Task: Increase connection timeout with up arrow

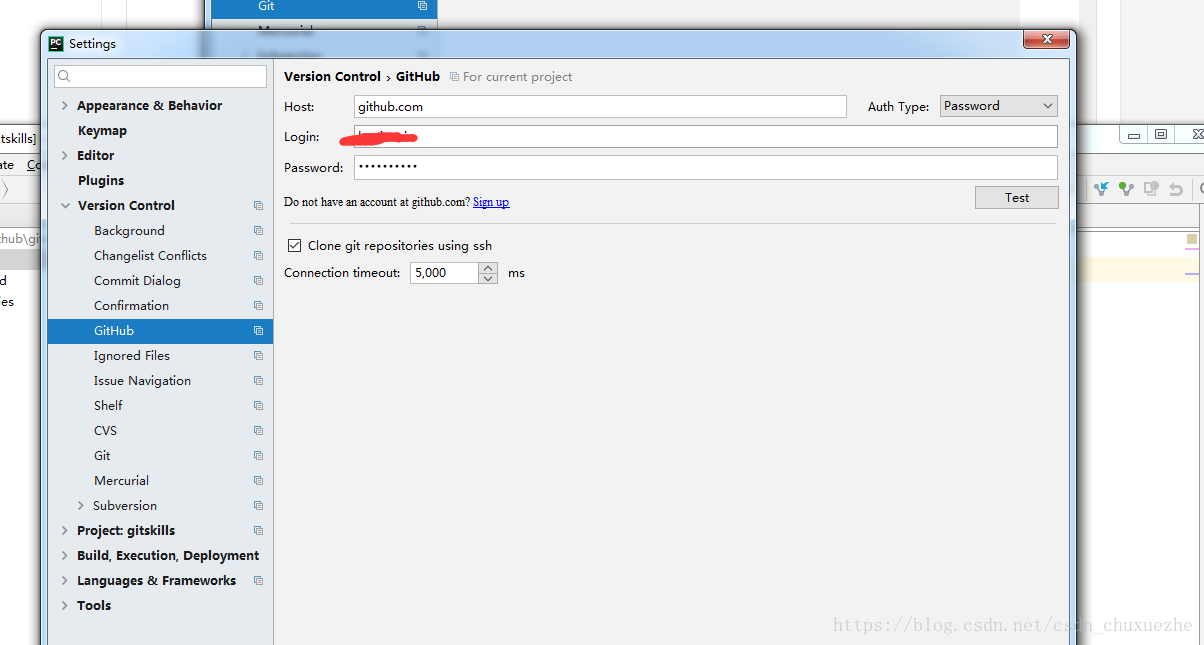Action: coord(488,267)
